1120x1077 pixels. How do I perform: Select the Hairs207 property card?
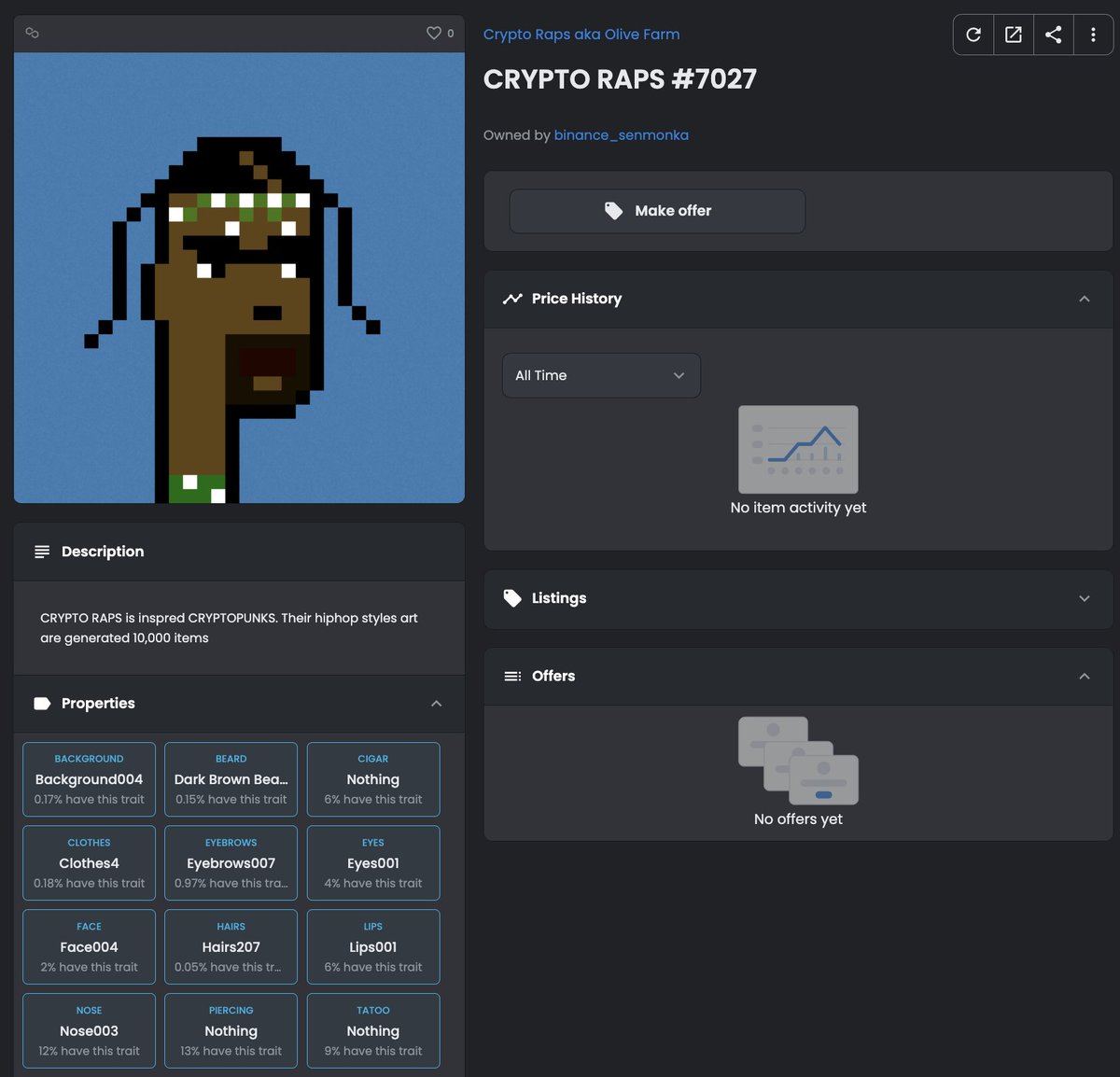coord(231,947)
